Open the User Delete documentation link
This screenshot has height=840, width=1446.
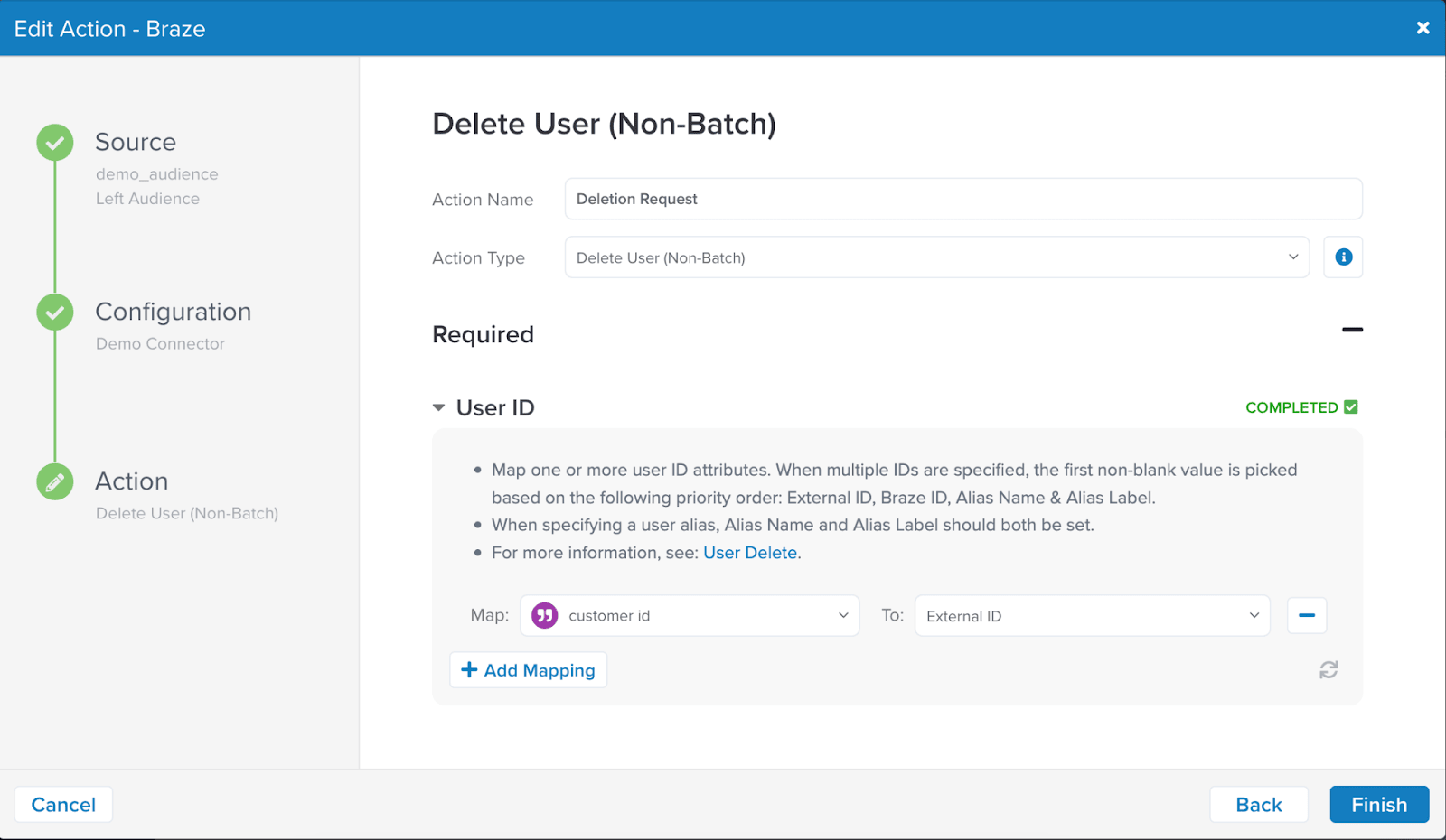tap(749, 553)
